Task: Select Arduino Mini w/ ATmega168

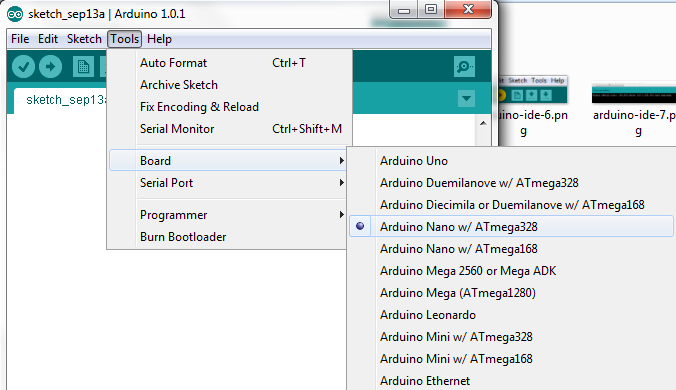Action: click(x=511, y=359)
